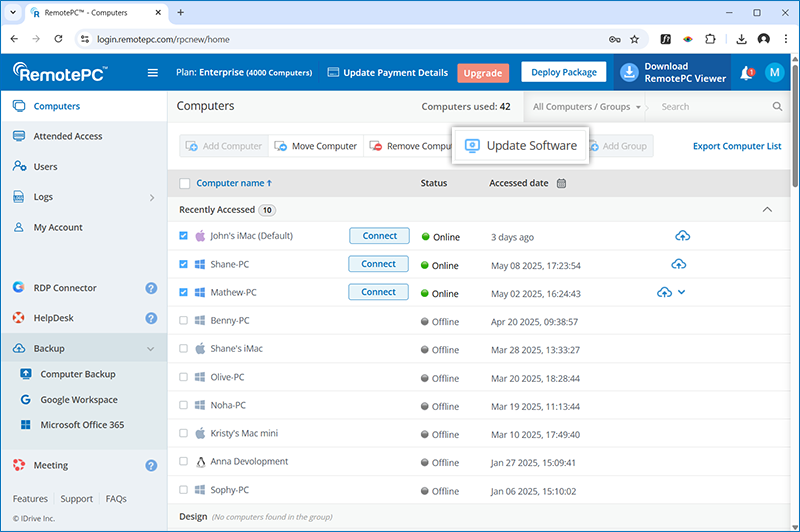Open the user profile avatar M
The width and height of the screenshot is (800, 532).
coord(774,73)
